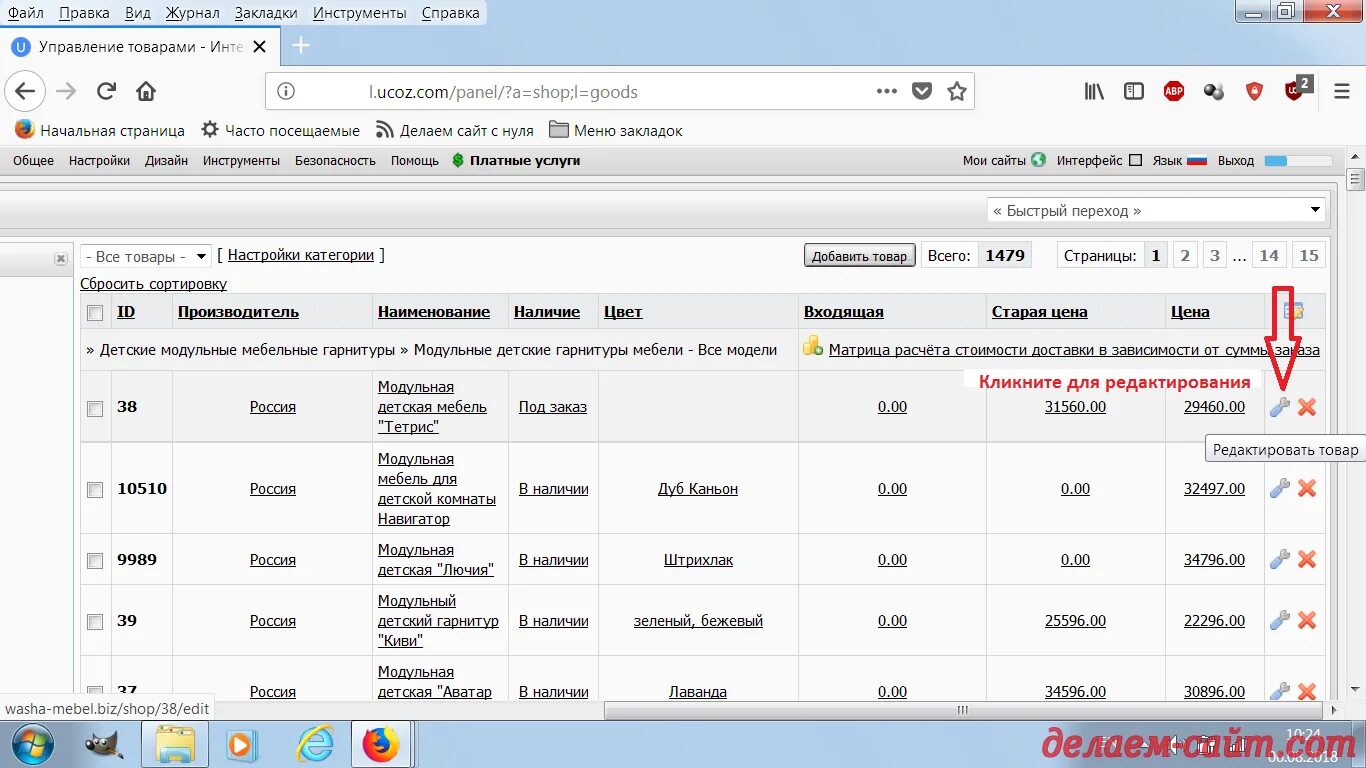This screenshot has height=768, width=1366.
Task: Reload the page
Action: coord(106,92)
